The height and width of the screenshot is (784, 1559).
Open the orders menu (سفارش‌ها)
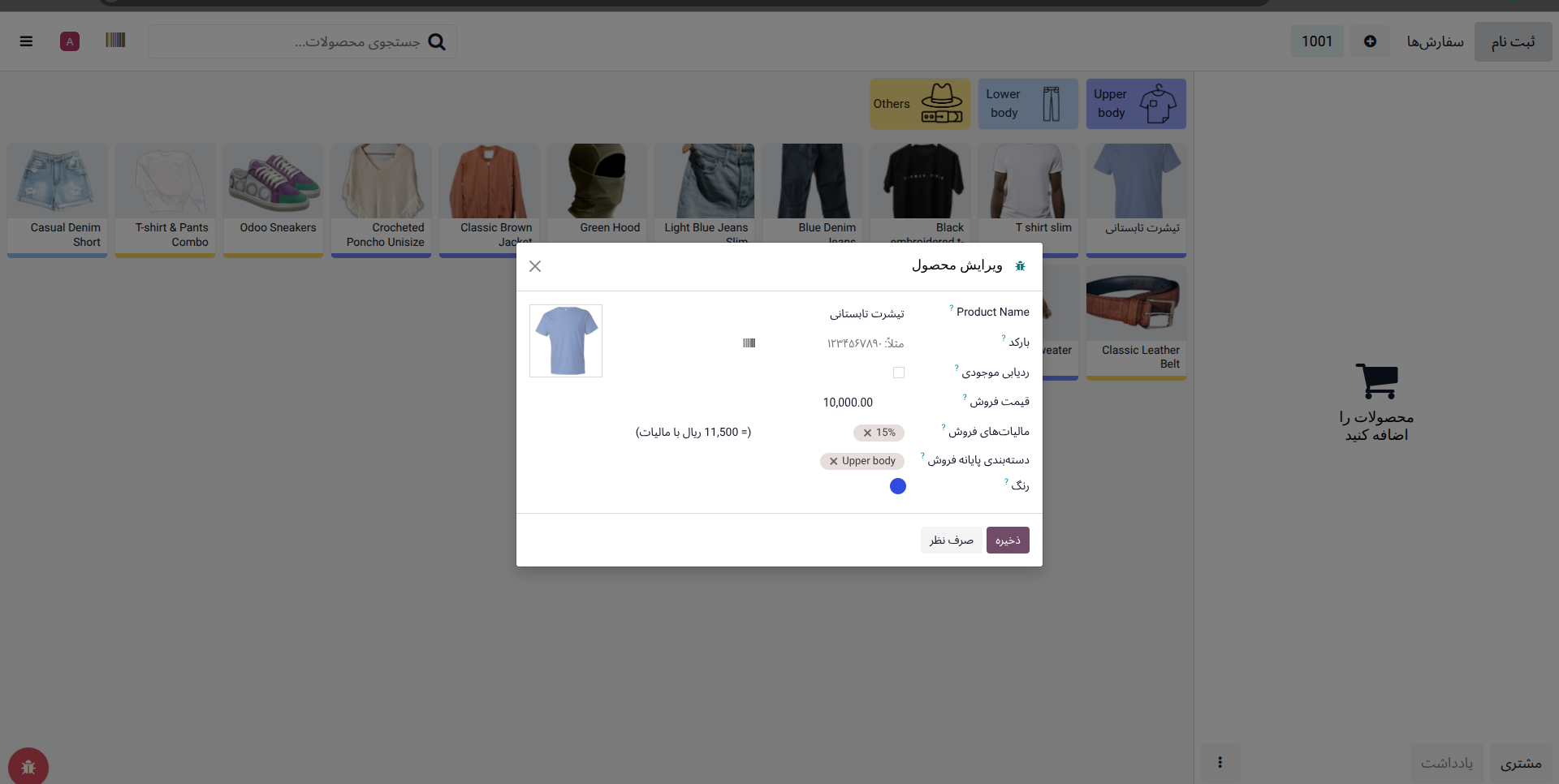[1435, 41]
